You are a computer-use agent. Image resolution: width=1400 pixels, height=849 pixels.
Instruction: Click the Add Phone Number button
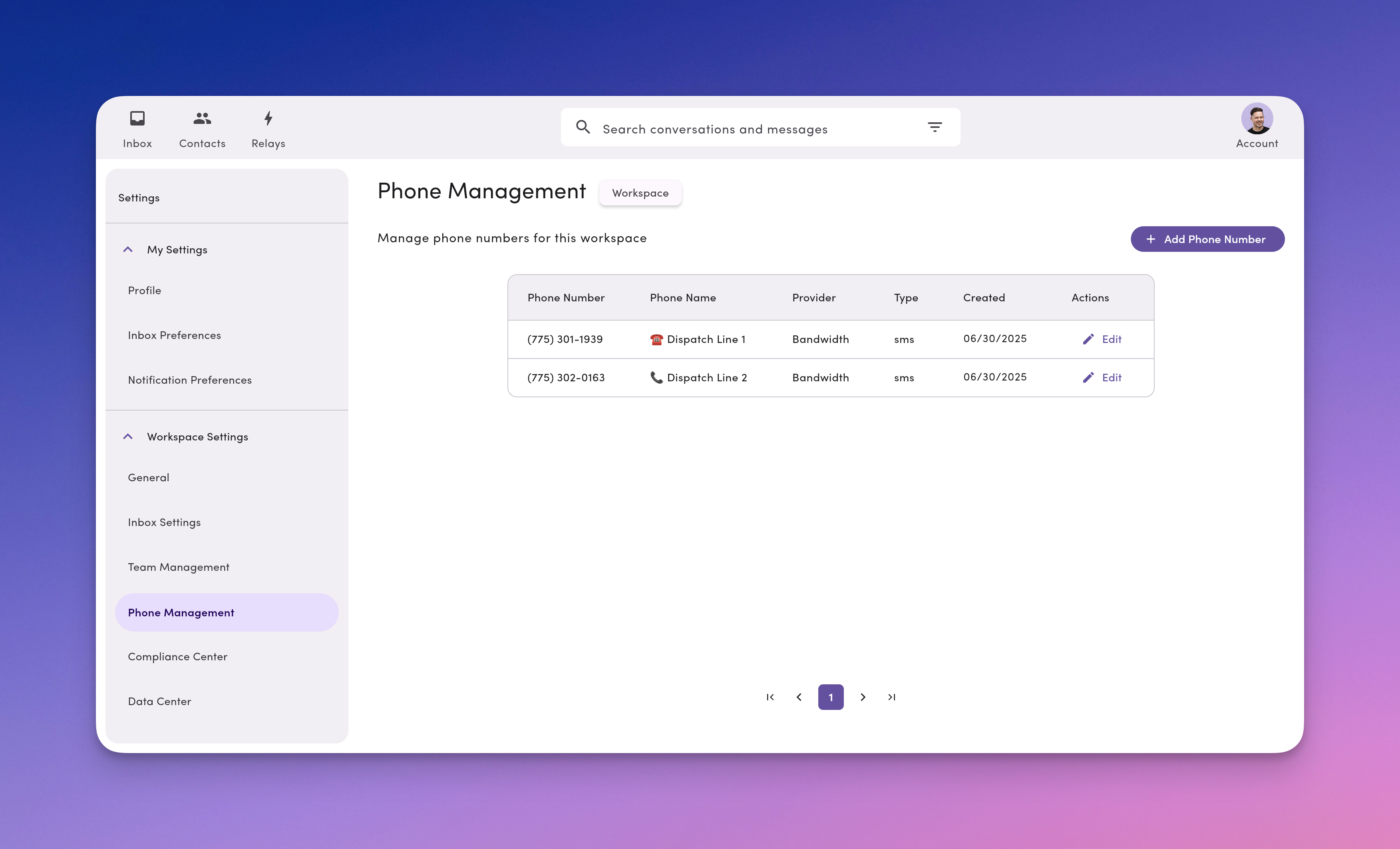1207,239
